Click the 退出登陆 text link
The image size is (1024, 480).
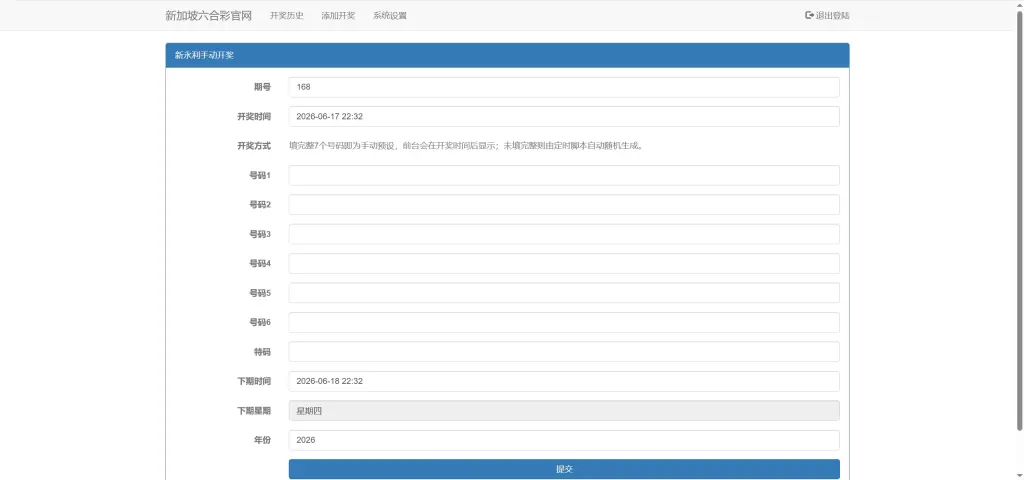pyautogui.click(x=833, y=16)
